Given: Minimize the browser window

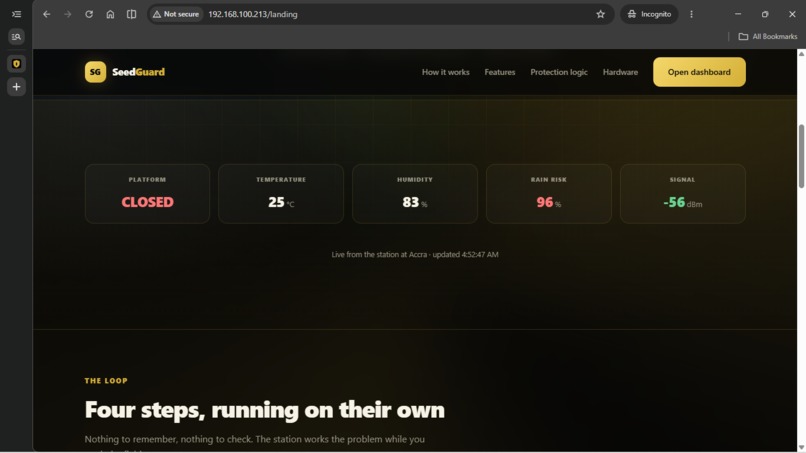Looking at the screenshot, I should pos(738,14).
